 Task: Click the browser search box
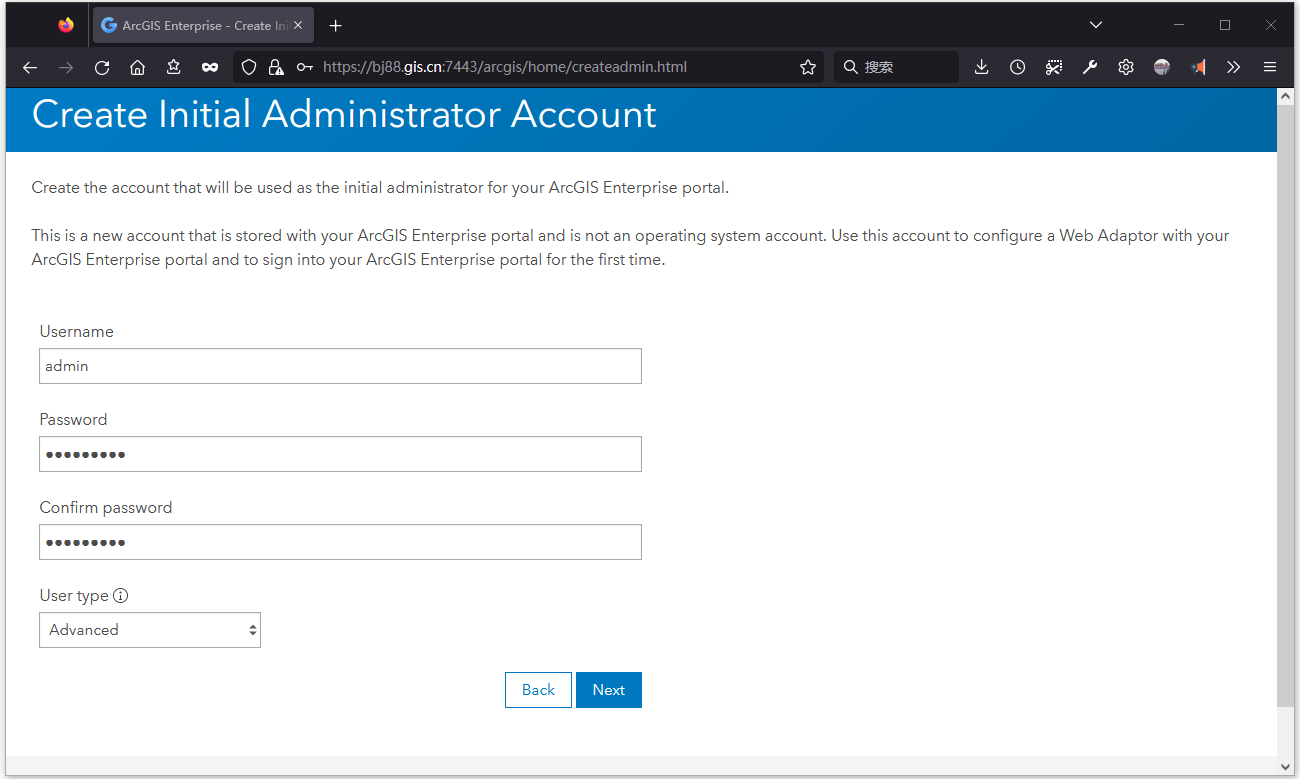(896, 67)
